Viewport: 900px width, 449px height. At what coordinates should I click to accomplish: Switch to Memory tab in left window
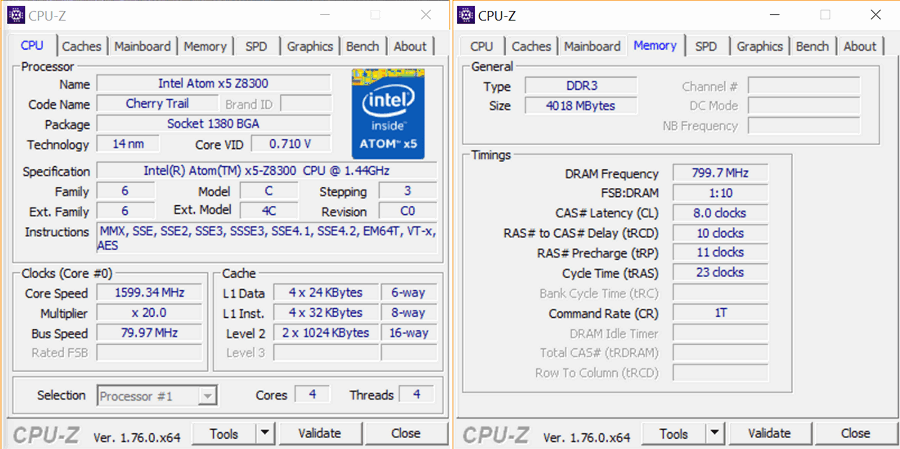205,47
